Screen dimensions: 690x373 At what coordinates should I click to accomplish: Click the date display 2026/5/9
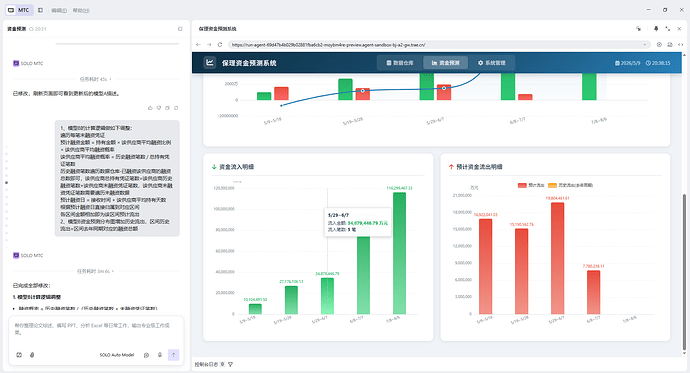coord(628,63)
